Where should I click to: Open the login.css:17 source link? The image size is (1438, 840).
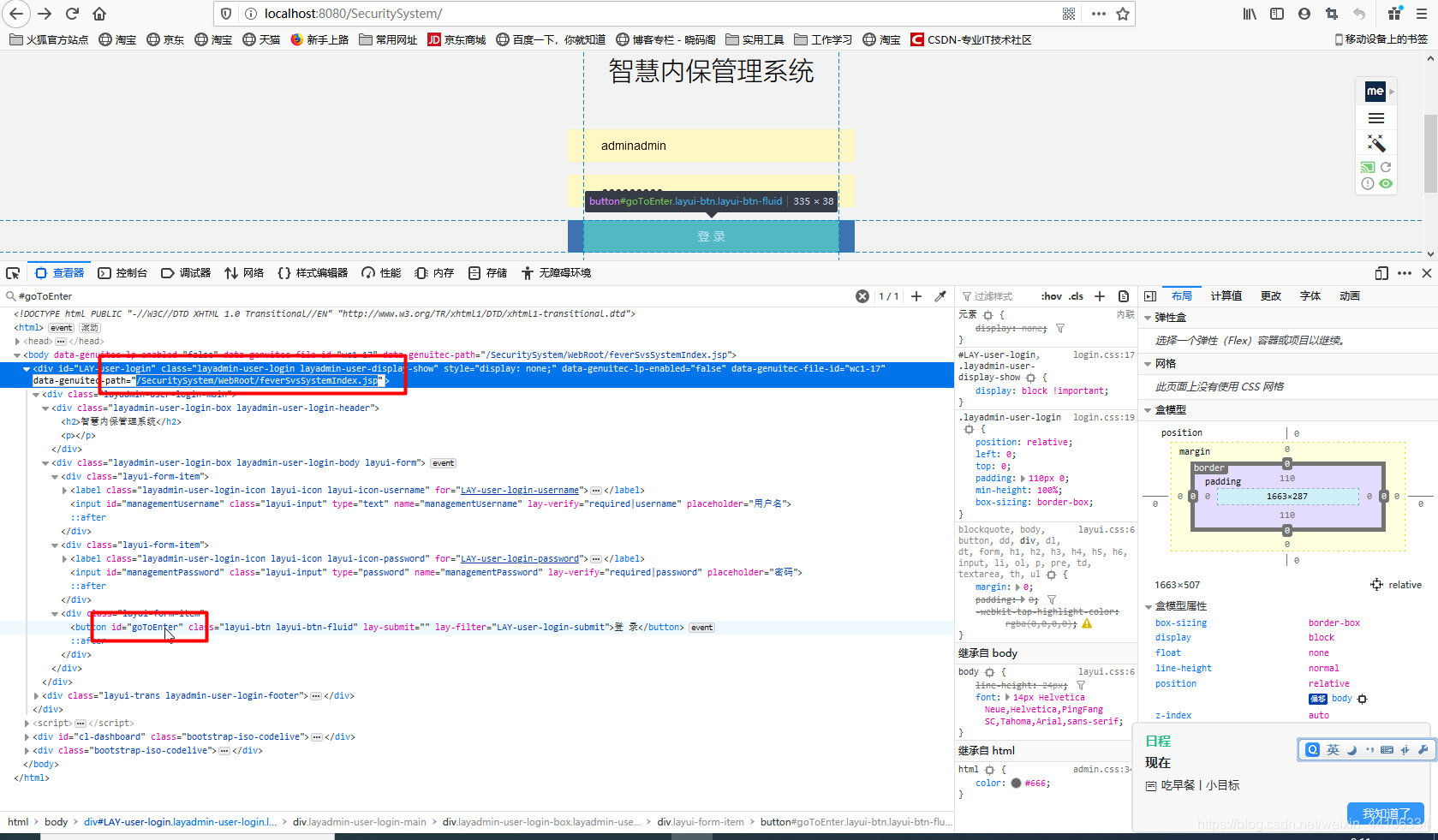1103,354
